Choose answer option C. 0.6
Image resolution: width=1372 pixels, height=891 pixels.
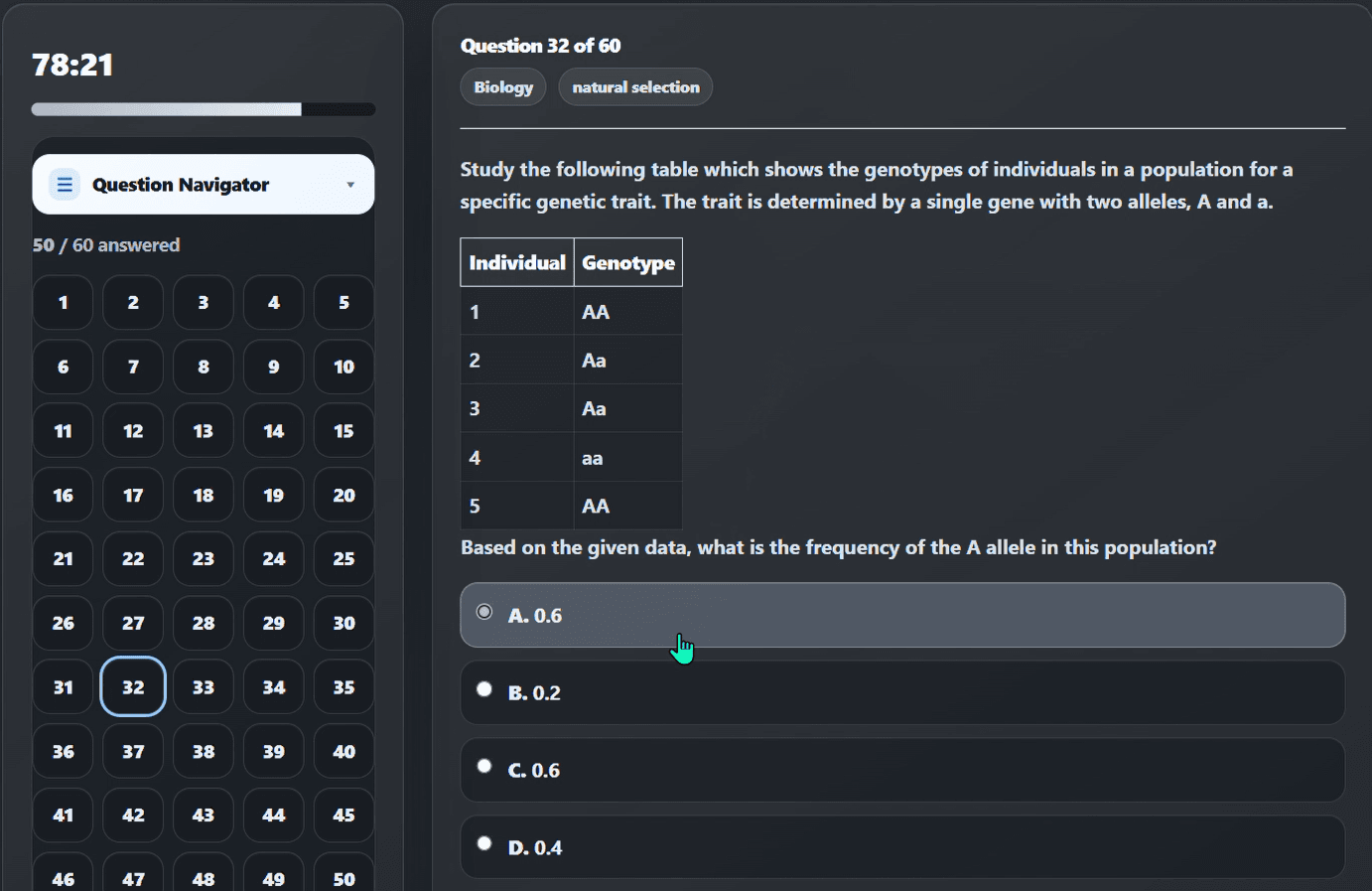pyautogui.click(x=902, y=770)
